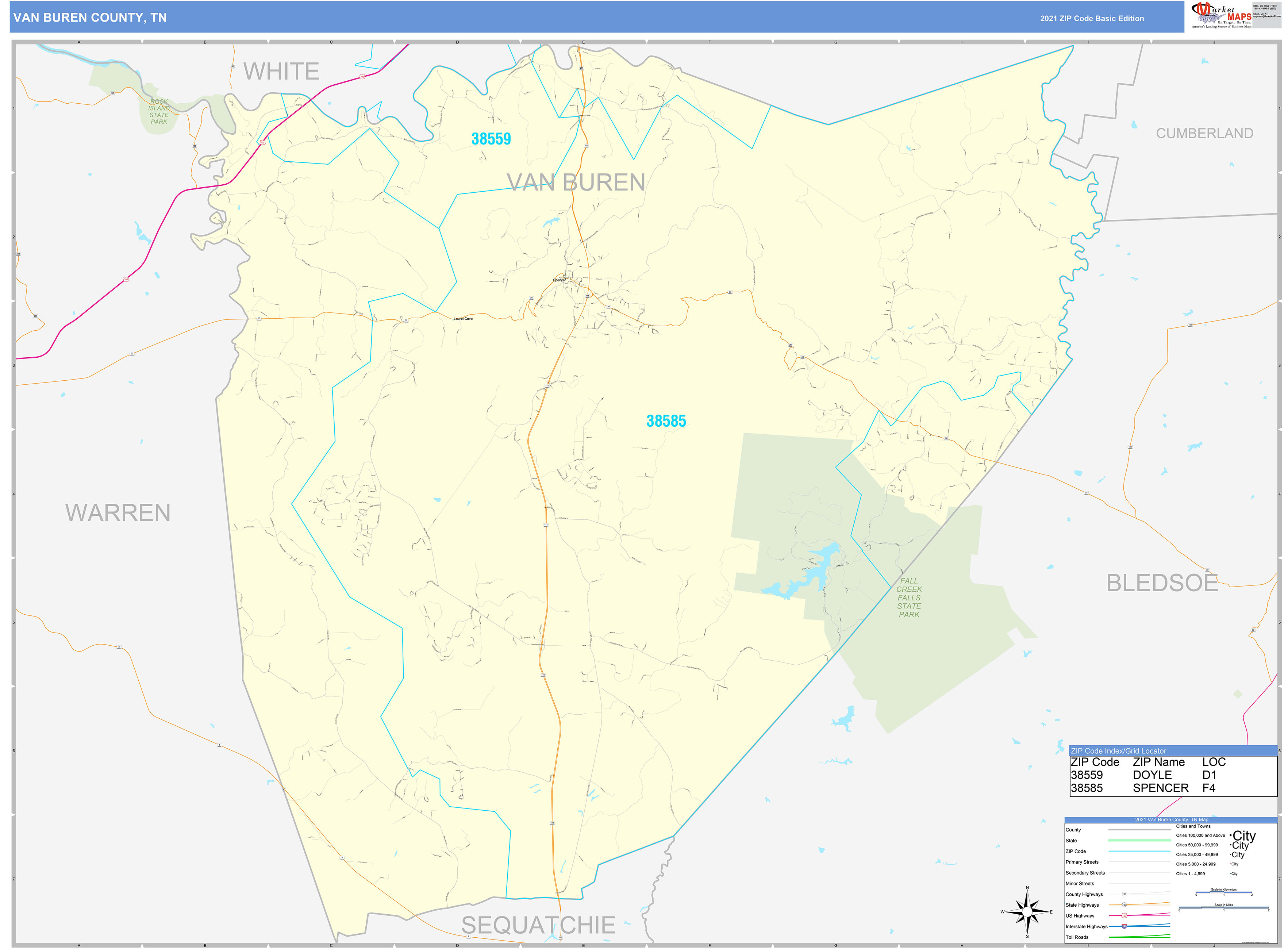Click the US Highways route shield in legend
This screenshot has height=949, width=1288.
[x=1124, y=915]
